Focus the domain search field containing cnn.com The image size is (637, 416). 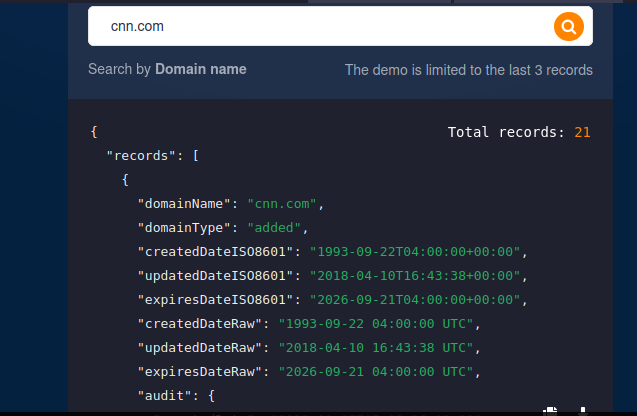(340, 26)
